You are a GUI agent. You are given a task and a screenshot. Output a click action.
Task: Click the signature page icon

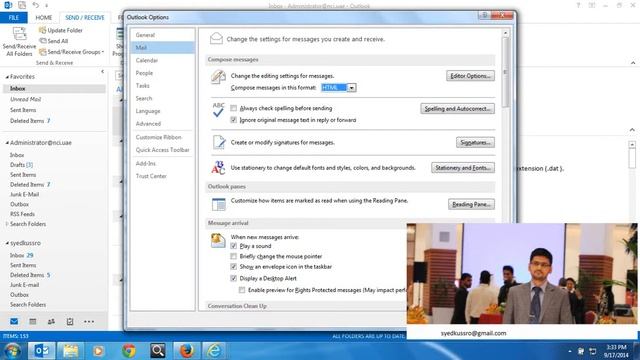coord(219,142)
